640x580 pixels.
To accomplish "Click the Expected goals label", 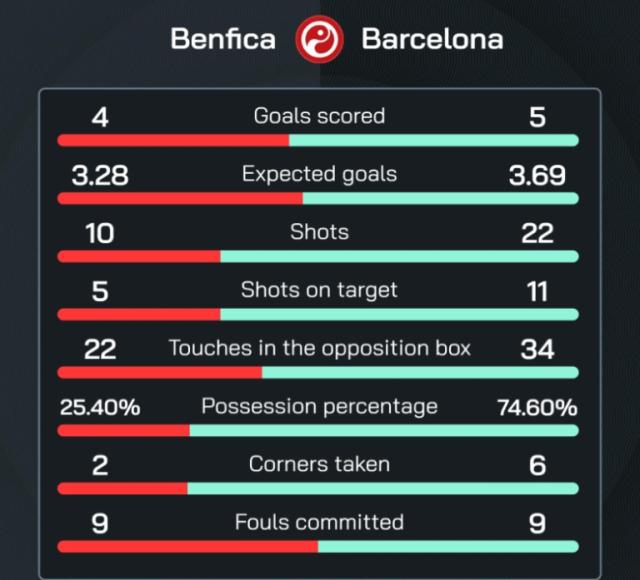I will tap(319, 174).
